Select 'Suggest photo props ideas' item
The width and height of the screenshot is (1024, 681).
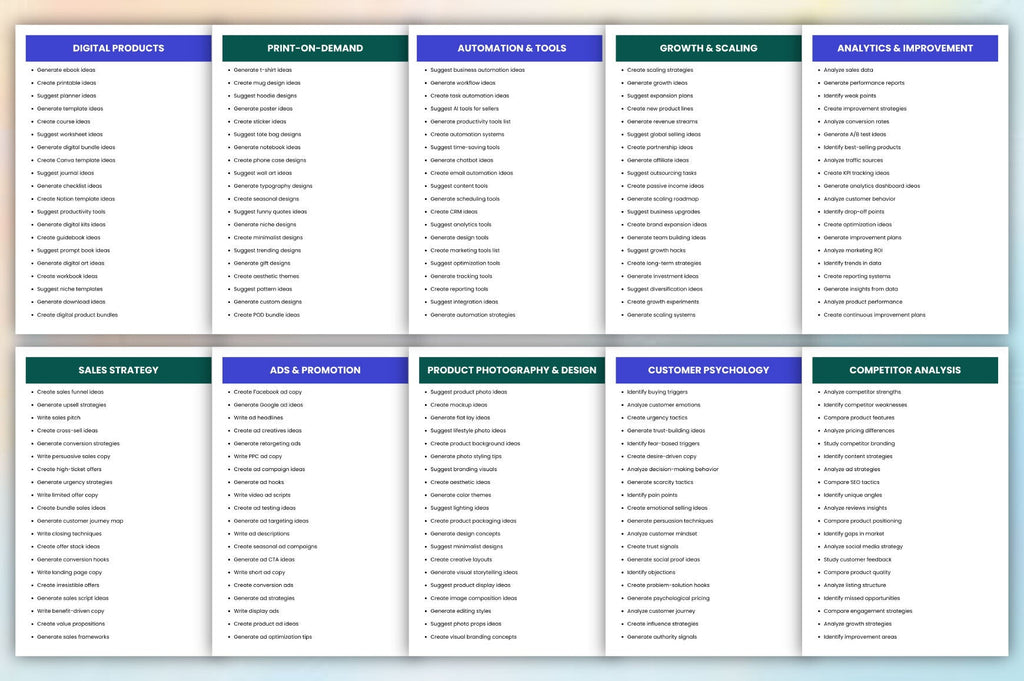[x=466, y=624]
